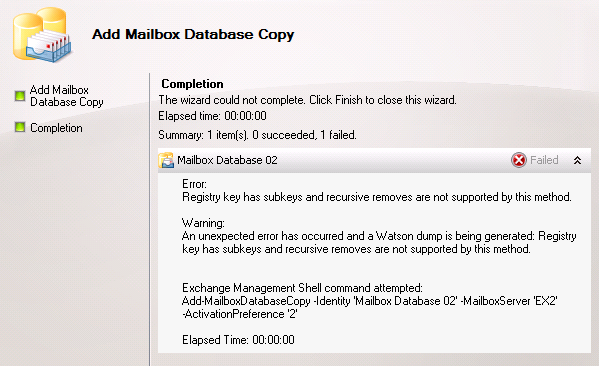Screen dimensions: 599x366
Task: Click the Exchange Management Shell command attempted label
Action: (x=302, y=288)
